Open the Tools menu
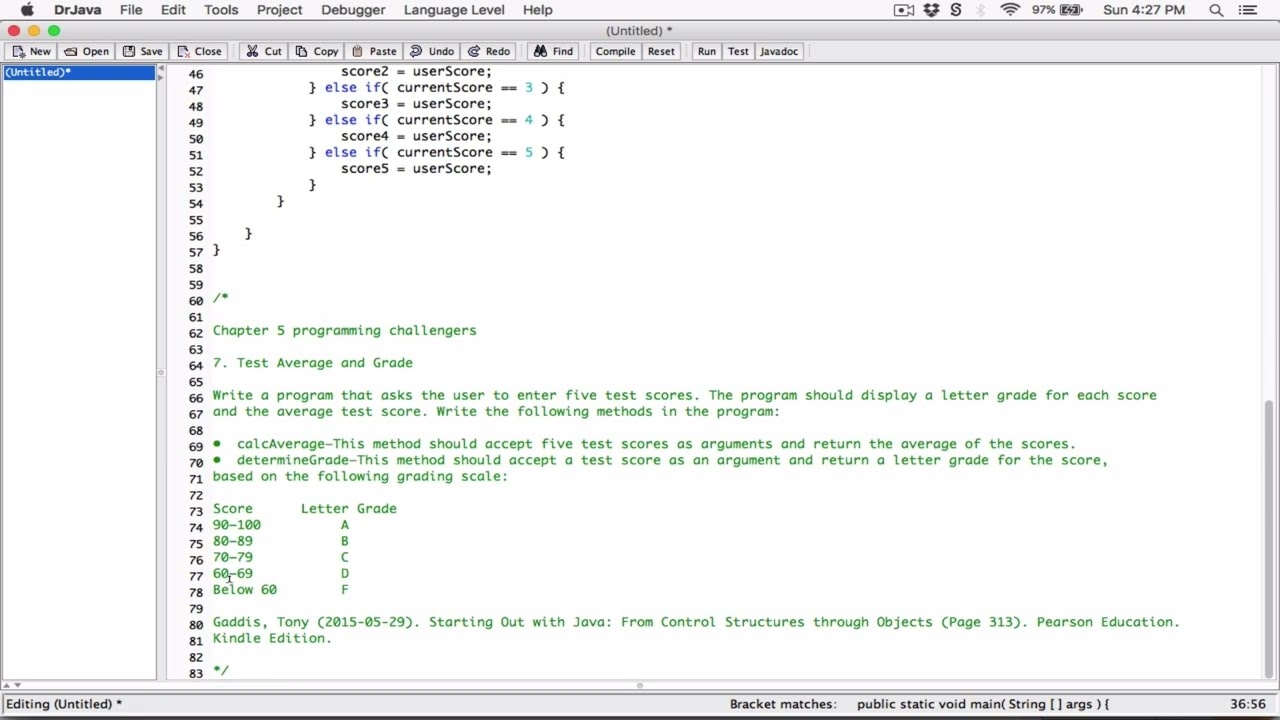1280x720 pixels. [x=221, y=10]
